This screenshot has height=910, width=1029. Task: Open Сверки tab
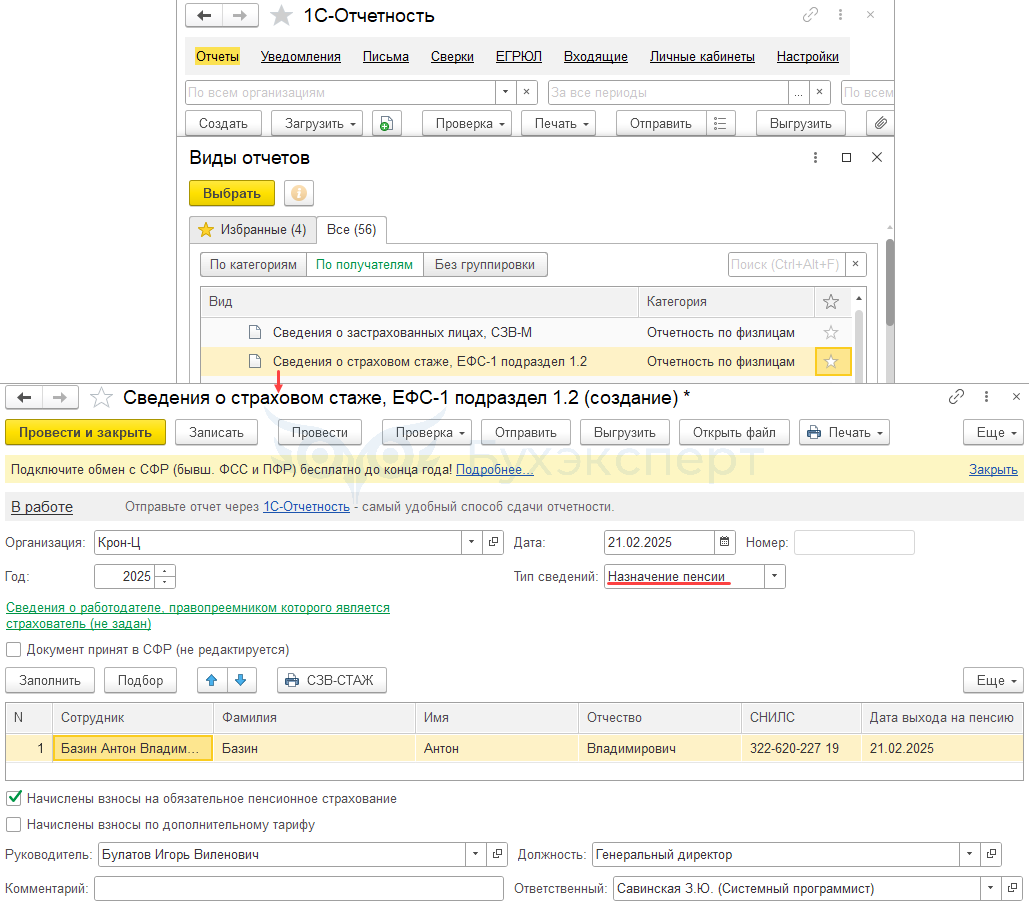[x=452, y=56]
